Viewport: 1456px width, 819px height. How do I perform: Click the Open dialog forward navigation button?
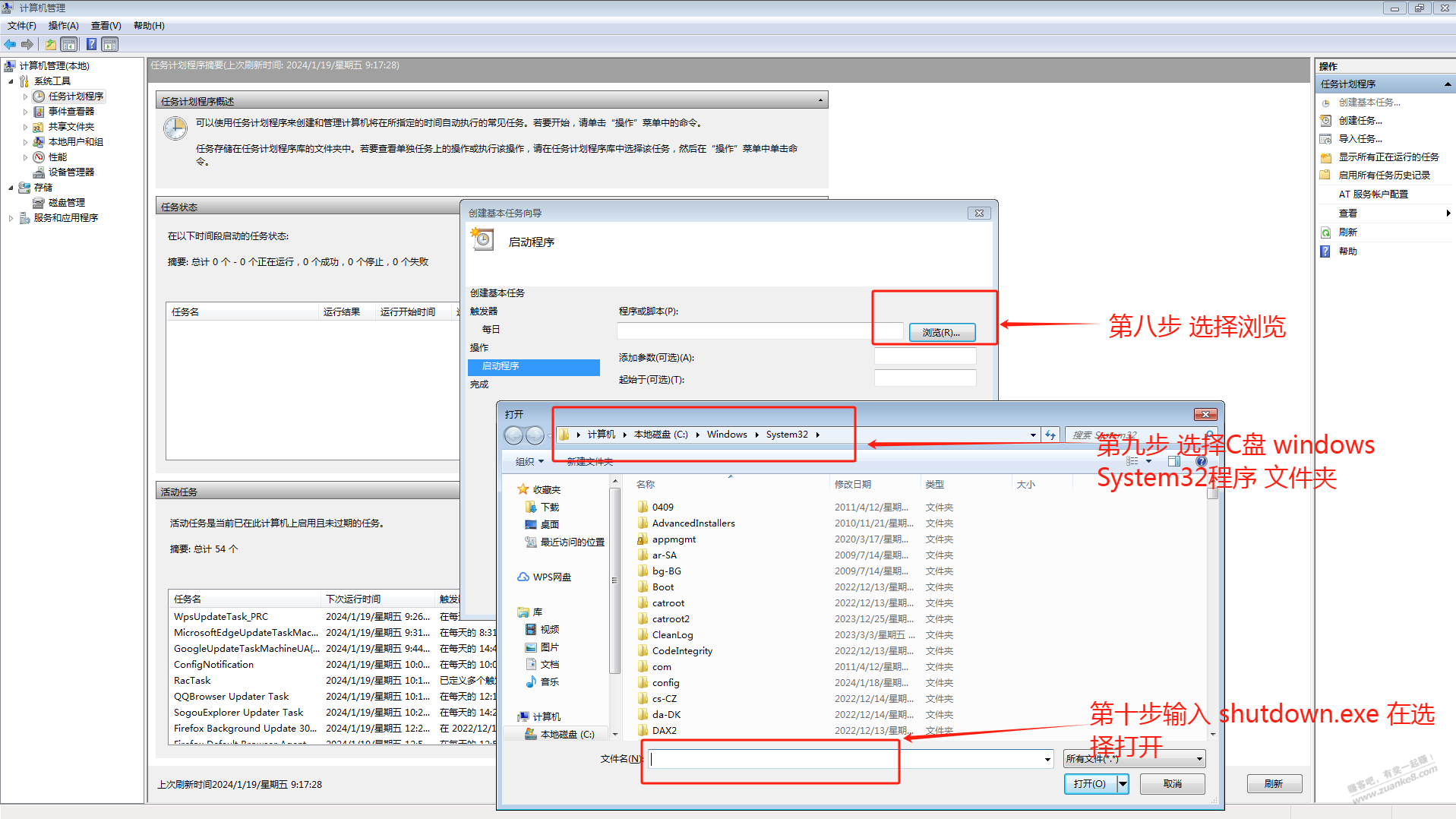point(535,435)
